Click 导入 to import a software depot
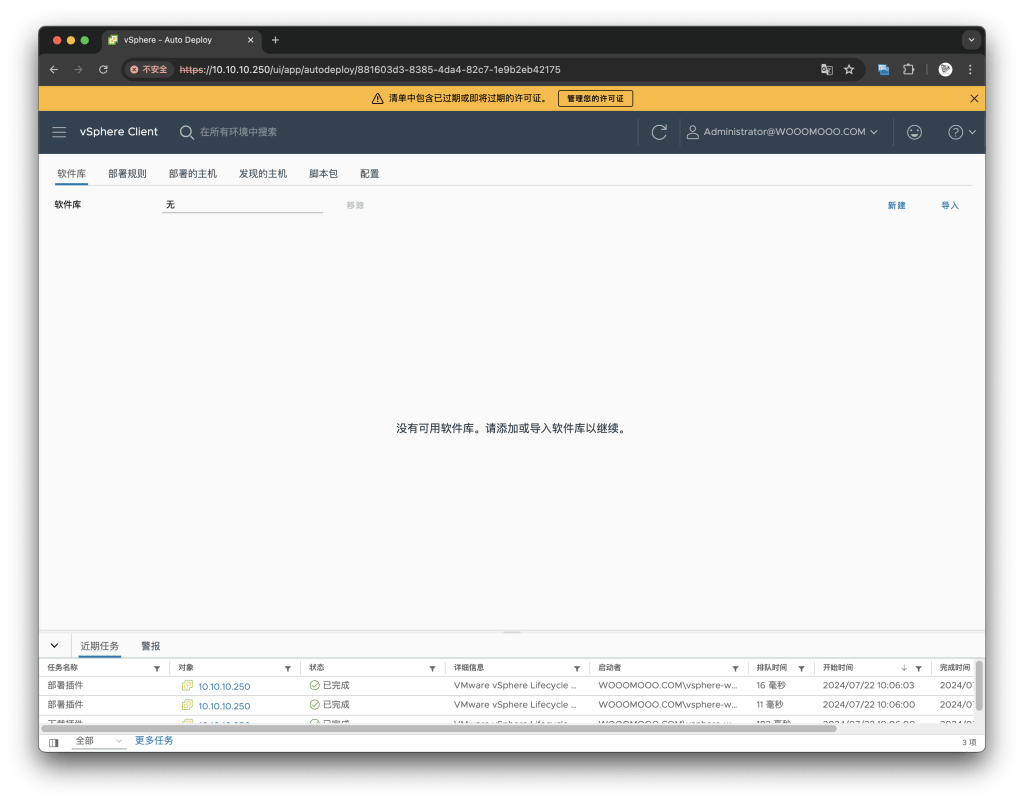1024x803 pixels. 950,206
